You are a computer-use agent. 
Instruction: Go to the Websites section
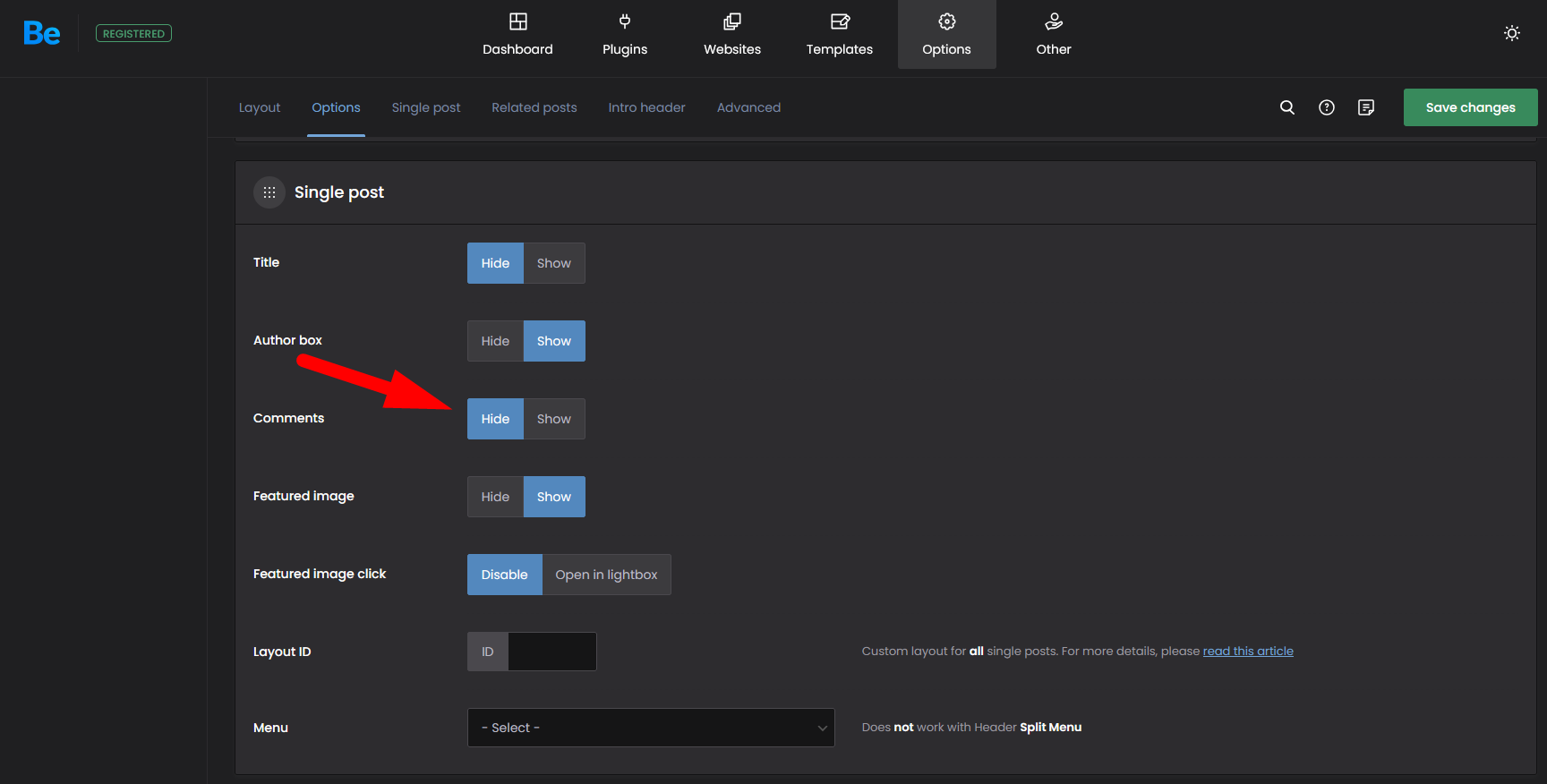(x=731, y=34)
